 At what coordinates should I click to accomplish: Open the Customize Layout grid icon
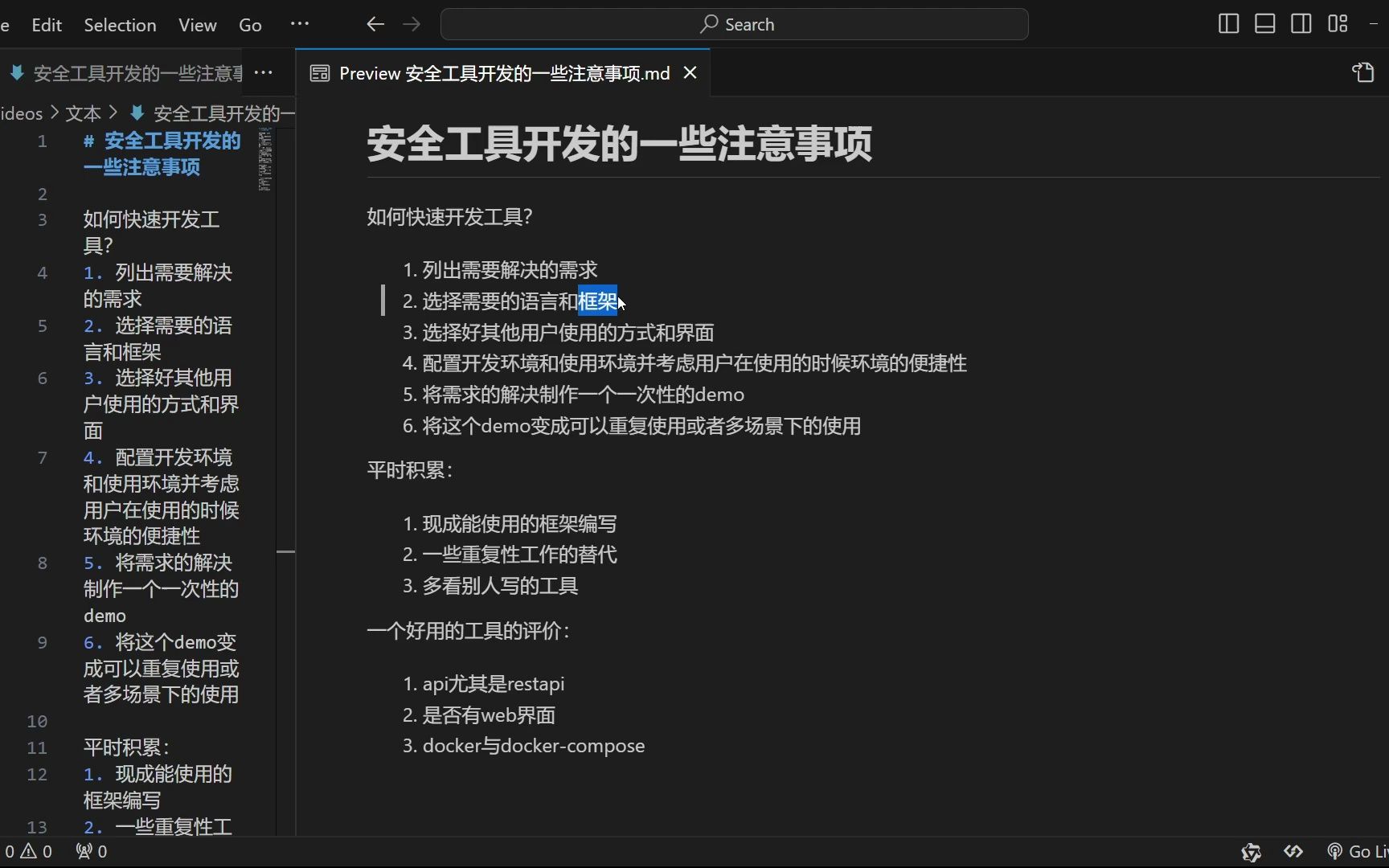(x=1338, y=24)
